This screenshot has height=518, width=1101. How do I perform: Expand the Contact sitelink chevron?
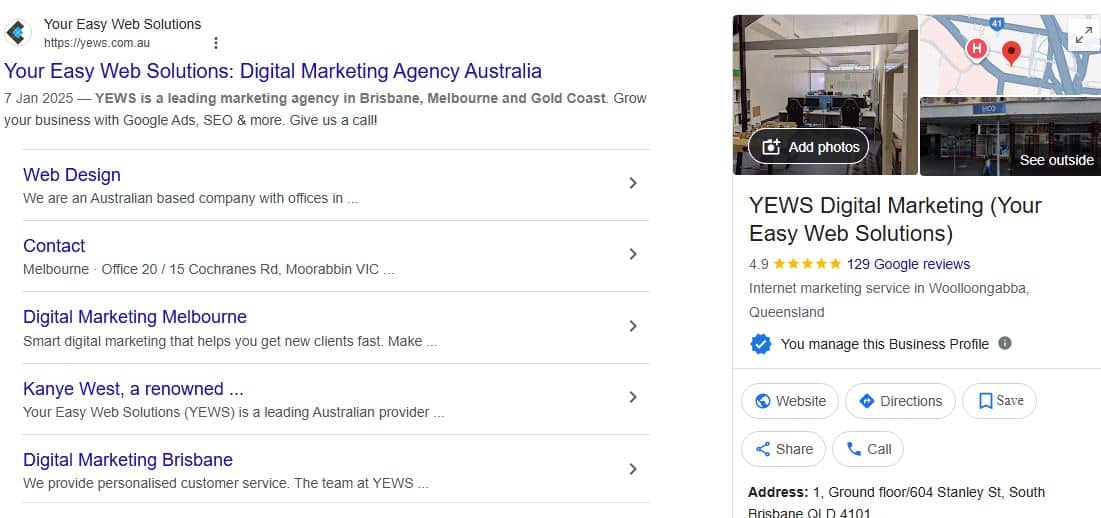[x=632, y=254]
